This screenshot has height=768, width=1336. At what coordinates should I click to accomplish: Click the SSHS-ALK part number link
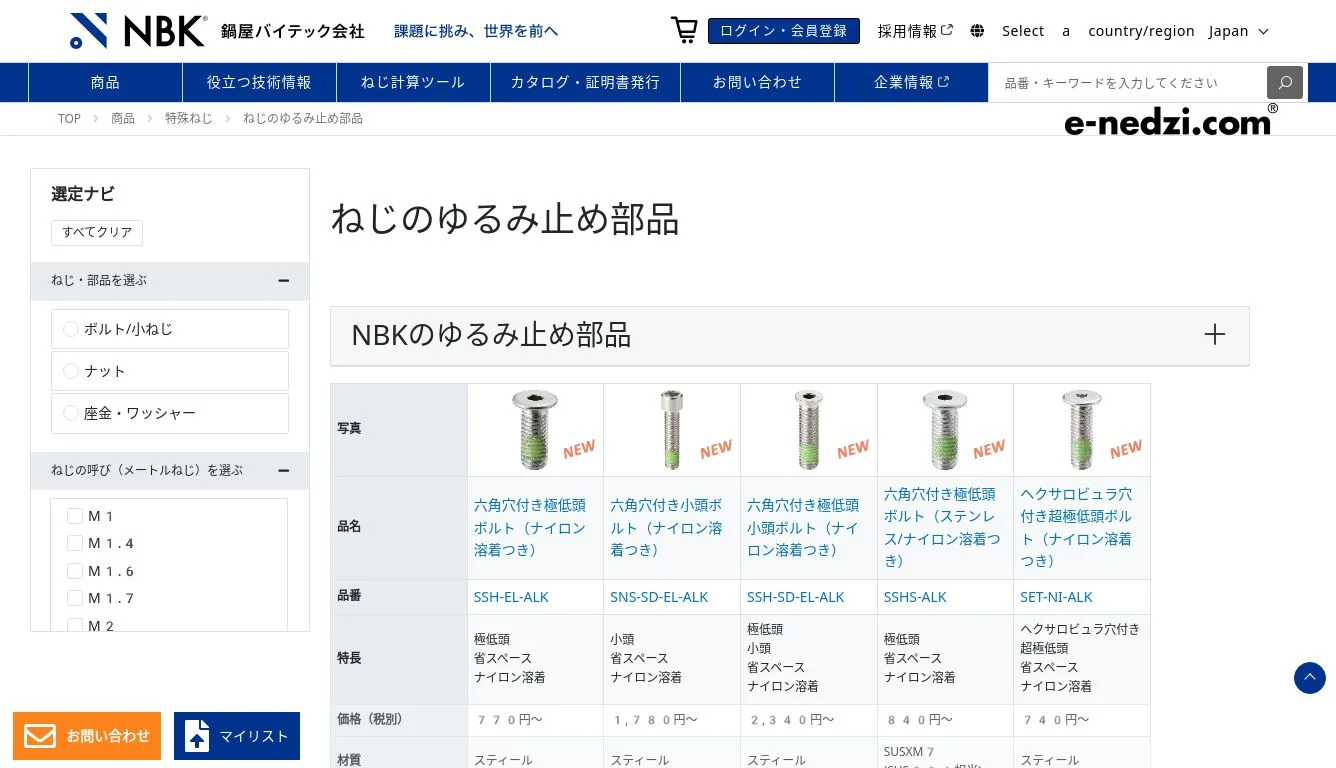tap(915, 597)
